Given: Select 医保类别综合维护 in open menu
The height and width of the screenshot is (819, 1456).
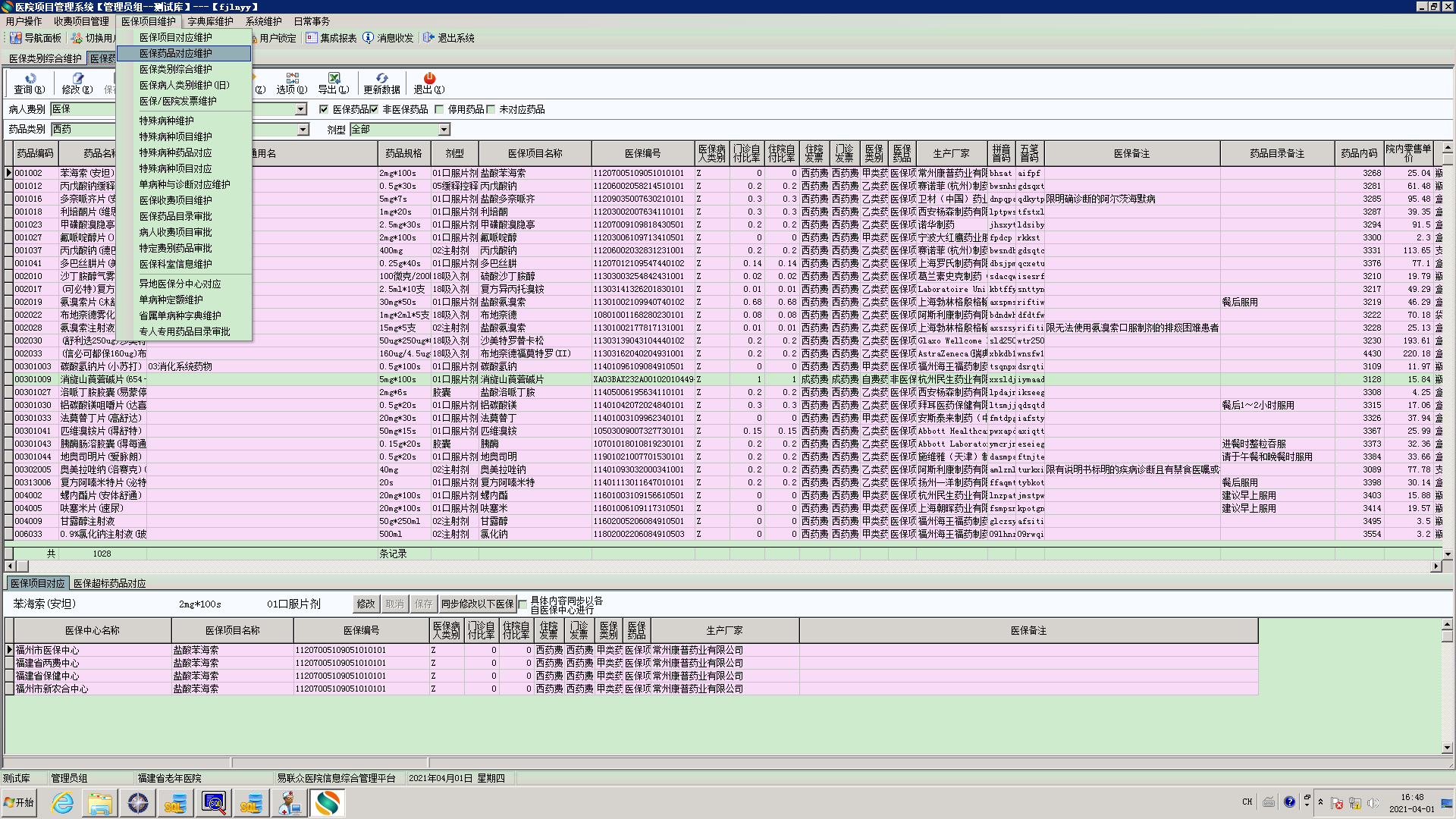Looking at the screenshot, I should point(176,69).
